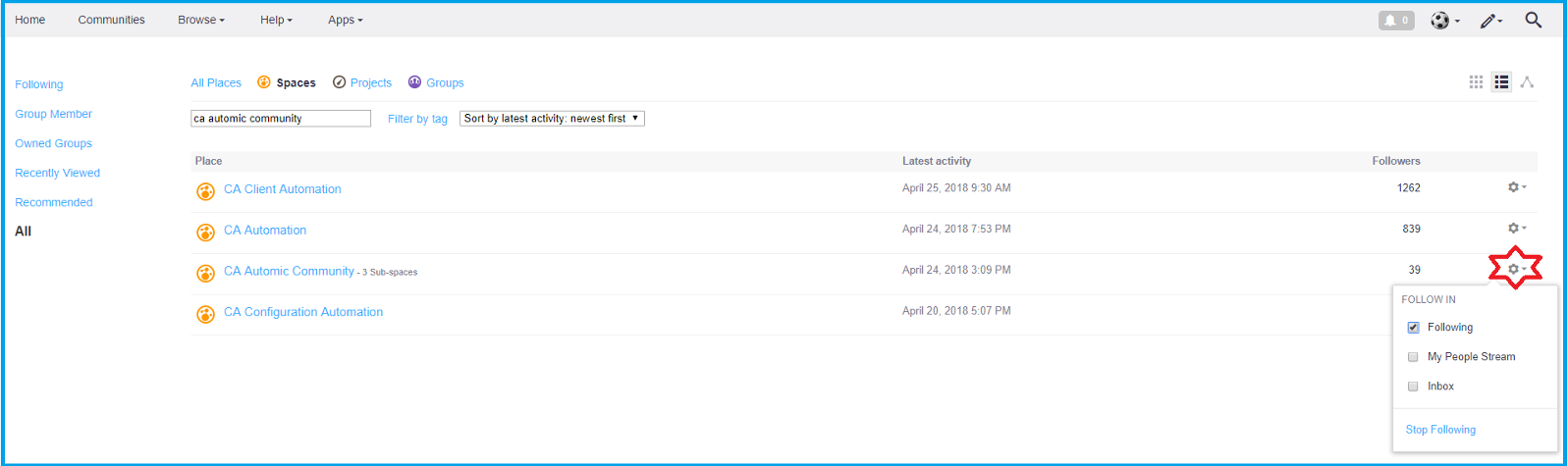Select the Spaces tab label
This screenshot has height=466, width=1568.
[x=297, y=83]
